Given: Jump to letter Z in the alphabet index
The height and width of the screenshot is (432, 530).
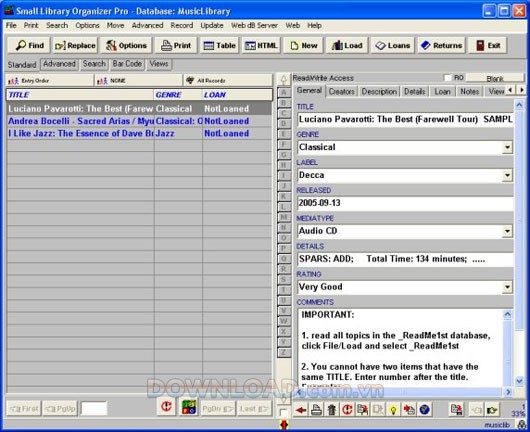Looking at the screenshot, I should (284, 352).
